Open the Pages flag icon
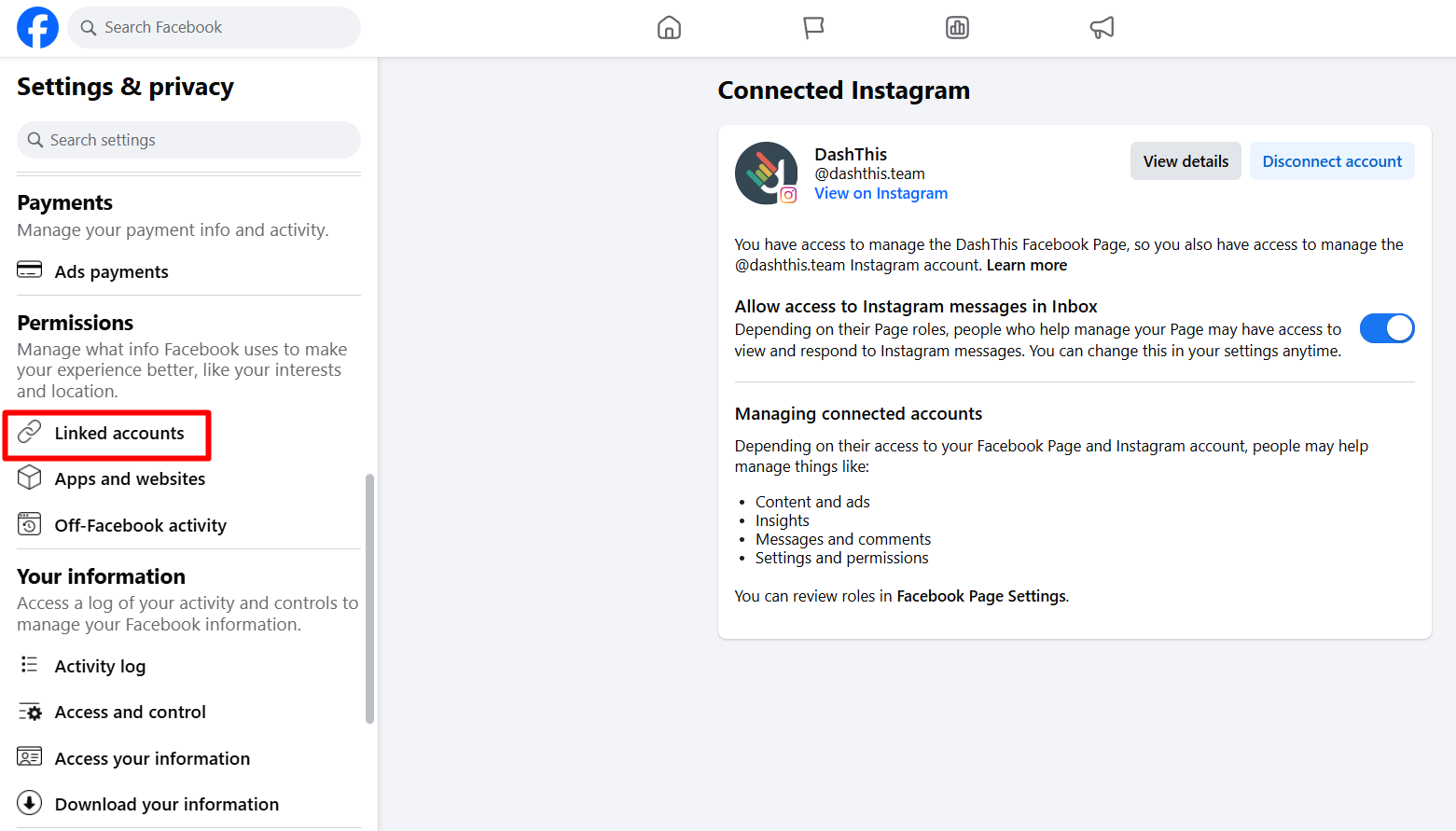1456x831 pixels. pyautogui.click(x=813, y=28)
